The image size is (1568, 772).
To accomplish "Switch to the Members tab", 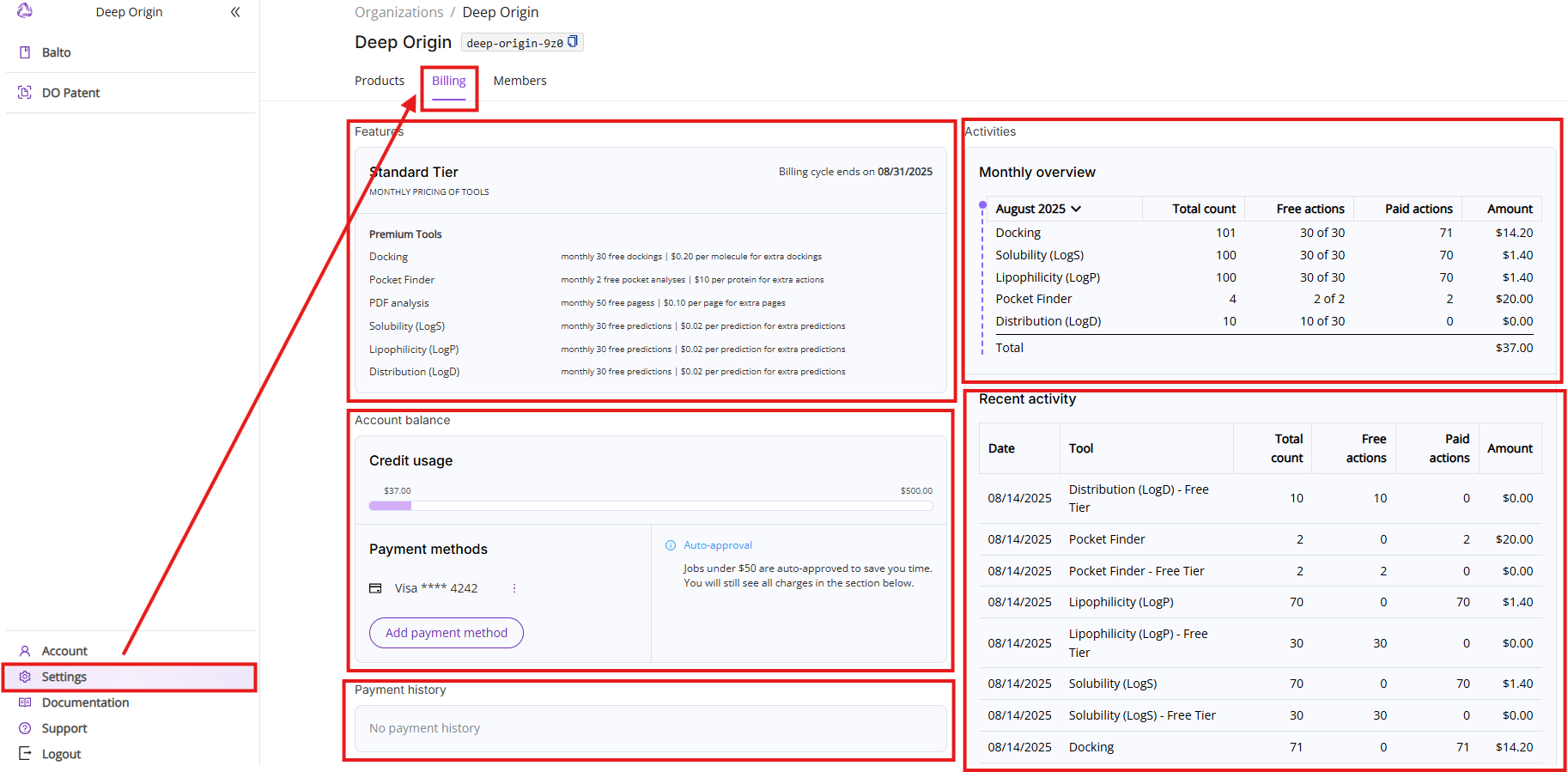I will pyautogui.click(x=520, y=81).
